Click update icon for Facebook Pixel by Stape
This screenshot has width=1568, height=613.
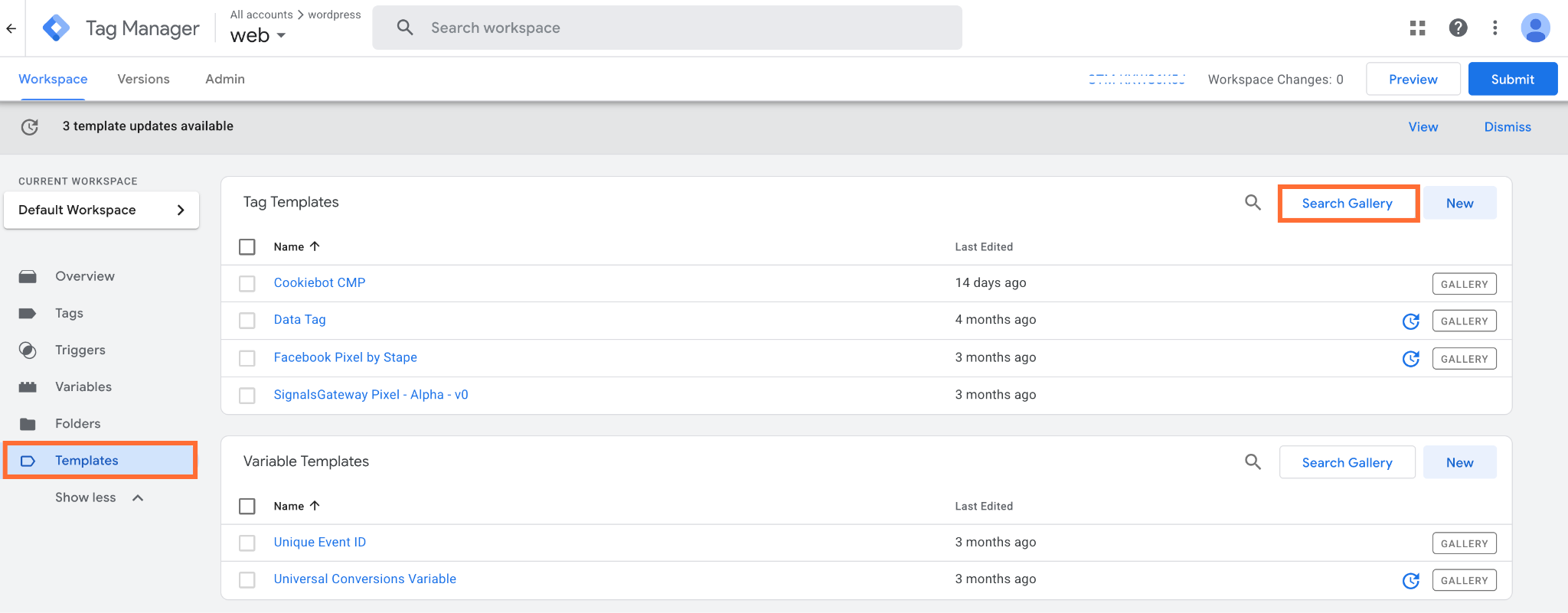point(1411,359)
